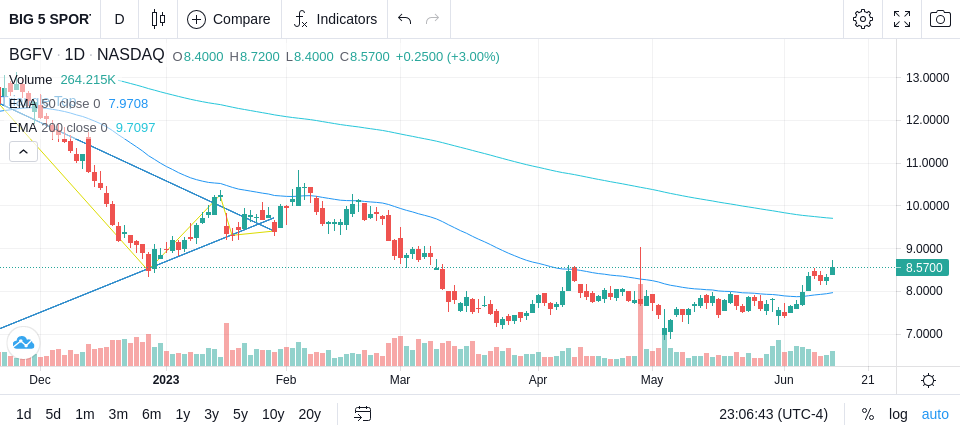Select the 5d time range
Screen dimensions: 960x433
(53, 415)
